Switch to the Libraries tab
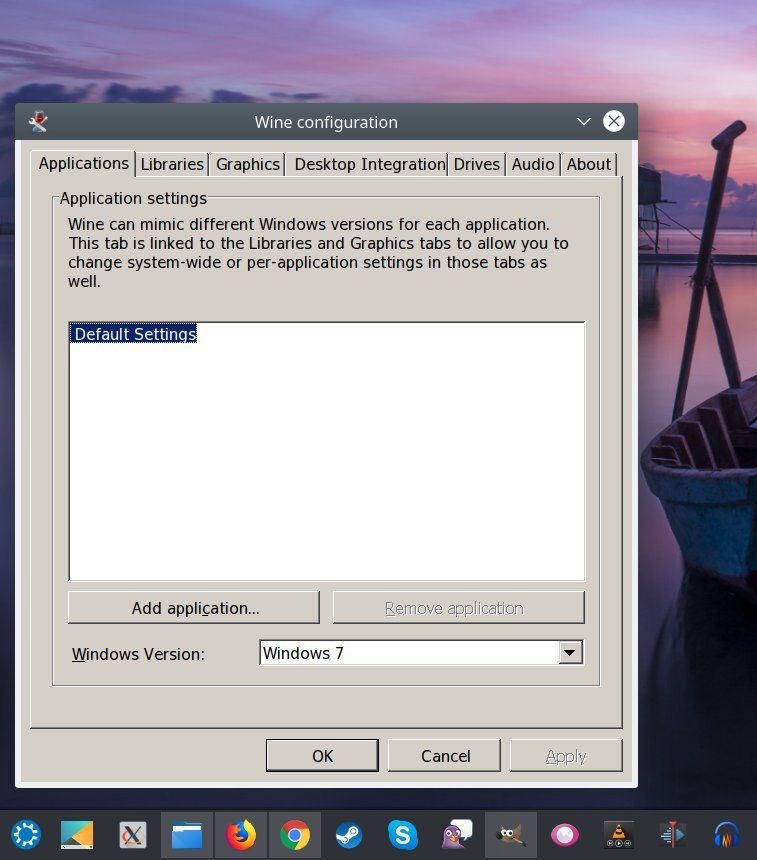Screen dimensions: 757x860 pyautogui.click(x=172, y=164)
